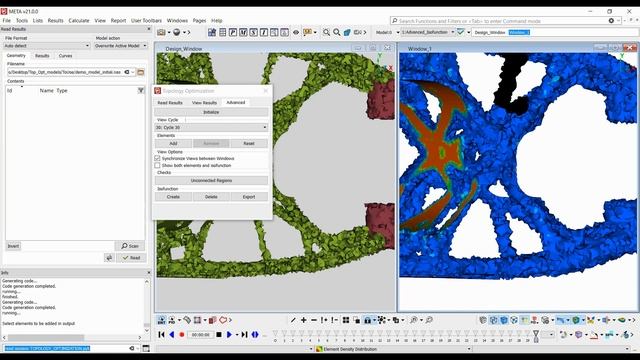The width and height of the screenshot is (640, 360).
Task: Click the current-state hourglass timeline marker
Action: coord(536,336)
